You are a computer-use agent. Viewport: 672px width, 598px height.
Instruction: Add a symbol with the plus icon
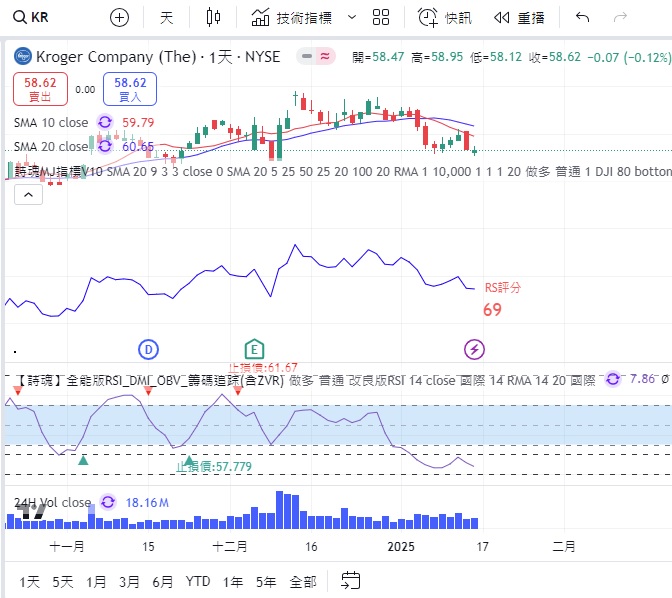(x=119, y=18)
